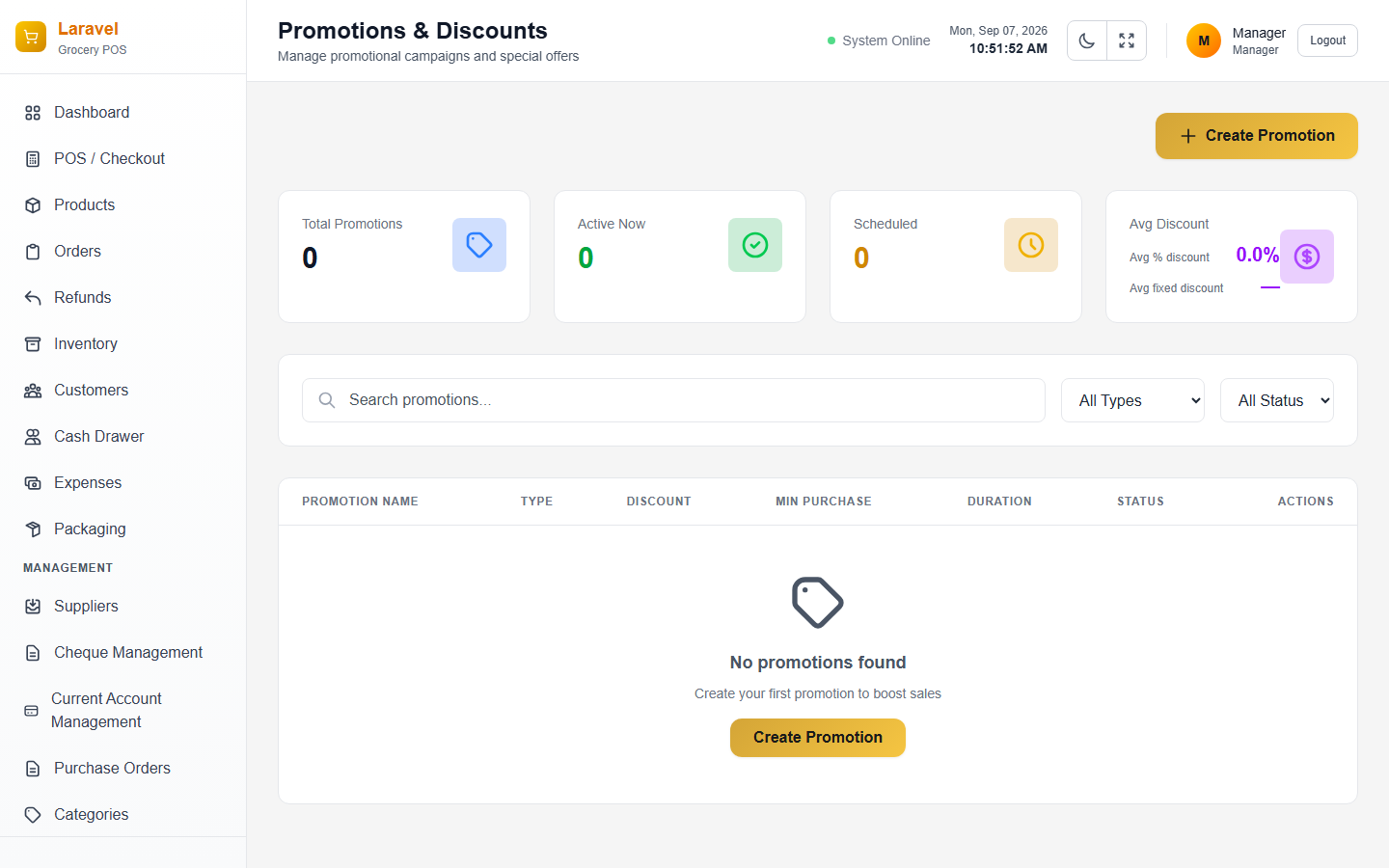The width and height of the screenshot is (1389, 868).
Task: Click the TYPE column header
Action: coord(536,502)
